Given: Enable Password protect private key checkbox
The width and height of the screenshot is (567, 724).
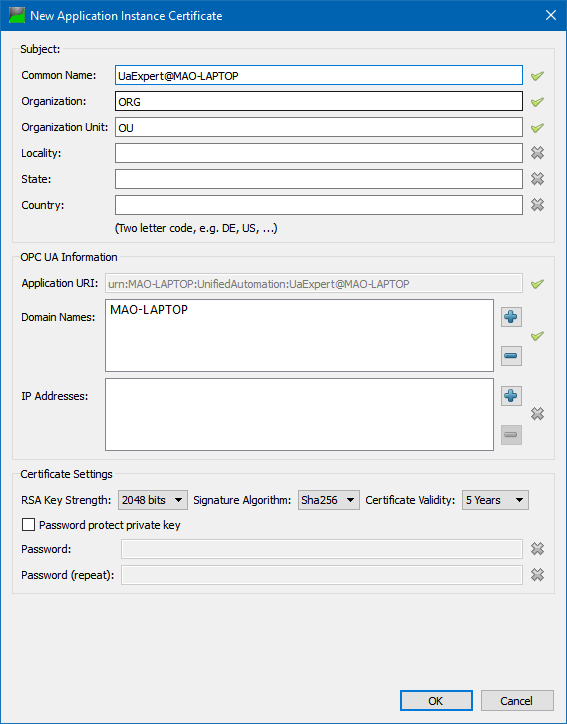Looking at the screenshot, I should pos(29,525).
